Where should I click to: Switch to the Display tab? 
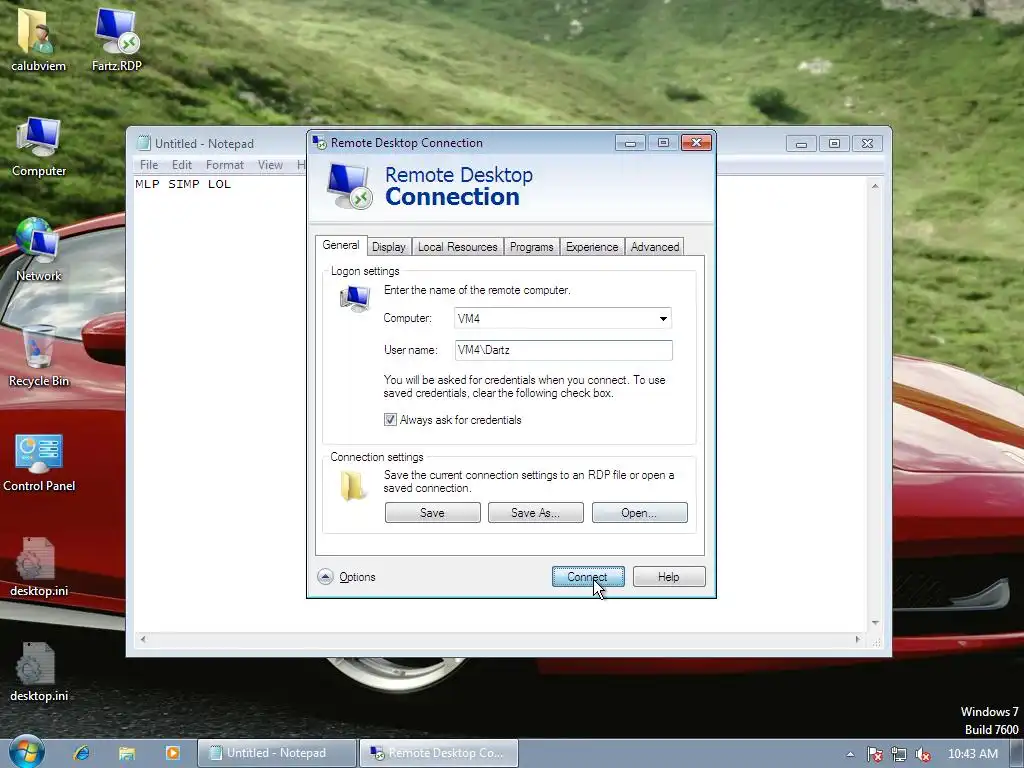tap(389, 247)
